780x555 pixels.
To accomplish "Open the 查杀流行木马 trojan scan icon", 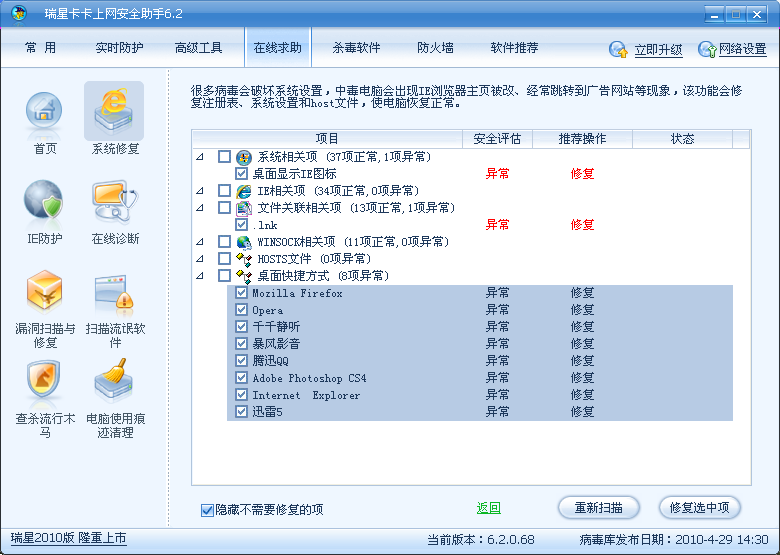I will click(x=43, y=381).
